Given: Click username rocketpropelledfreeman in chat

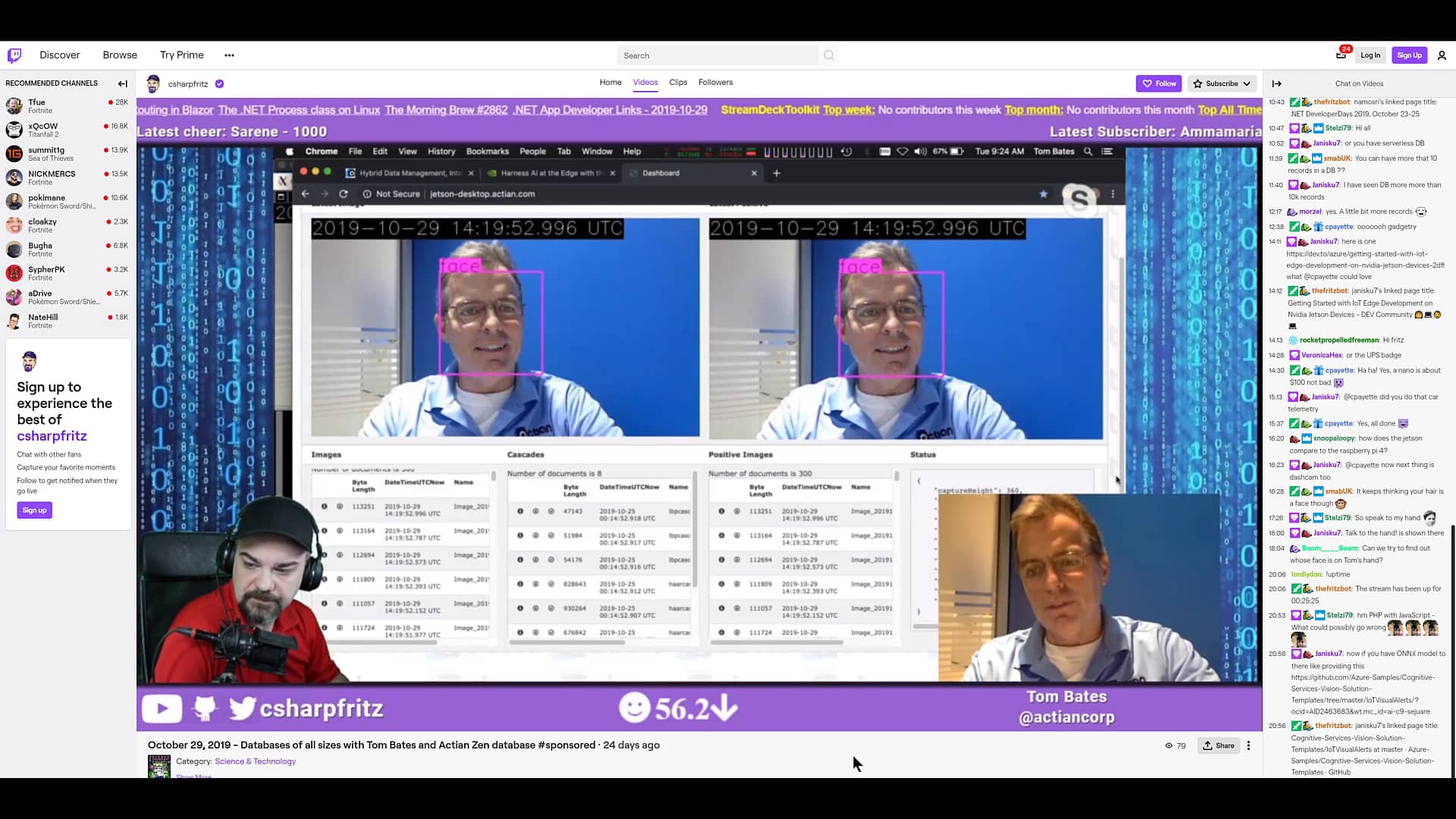Looking at the screenshot, I should [x=1338, y=340].
